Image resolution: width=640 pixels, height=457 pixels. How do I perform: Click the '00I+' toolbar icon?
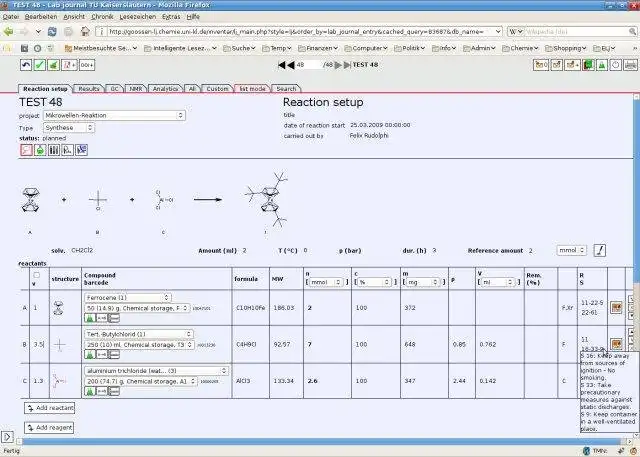[x=87, y=65]
